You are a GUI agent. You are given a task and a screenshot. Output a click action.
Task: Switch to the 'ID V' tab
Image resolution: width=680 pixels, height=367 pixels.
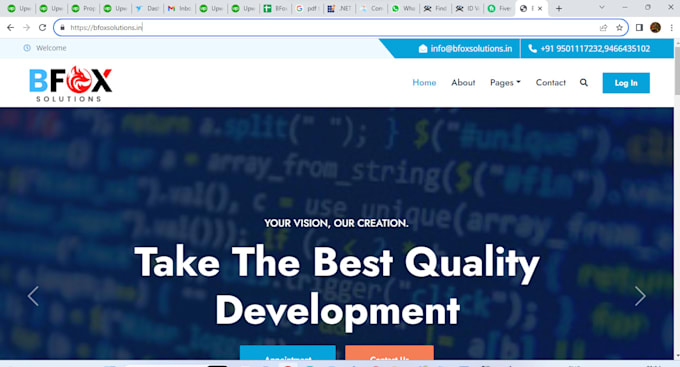[467, 8]
